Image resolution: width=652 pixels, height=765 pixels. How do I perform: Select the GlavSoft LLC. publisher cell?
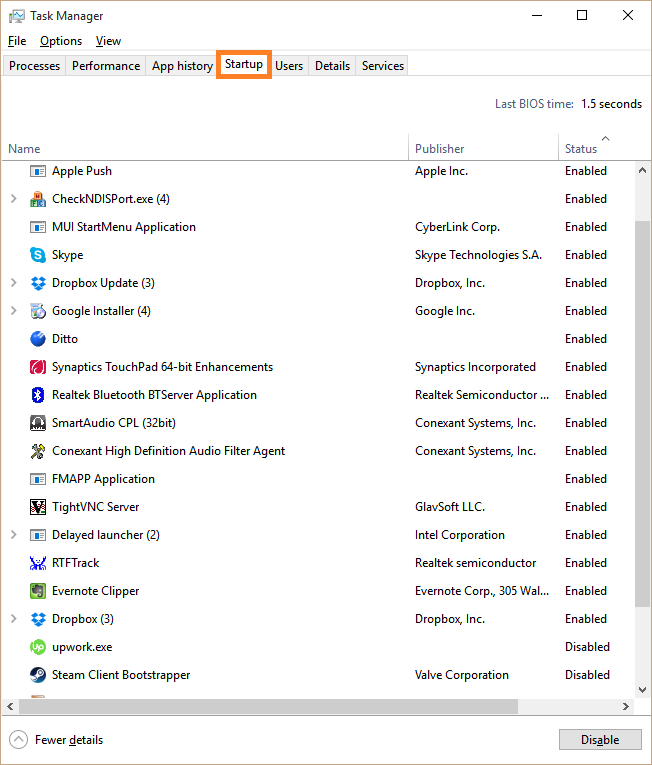(450, 507)
